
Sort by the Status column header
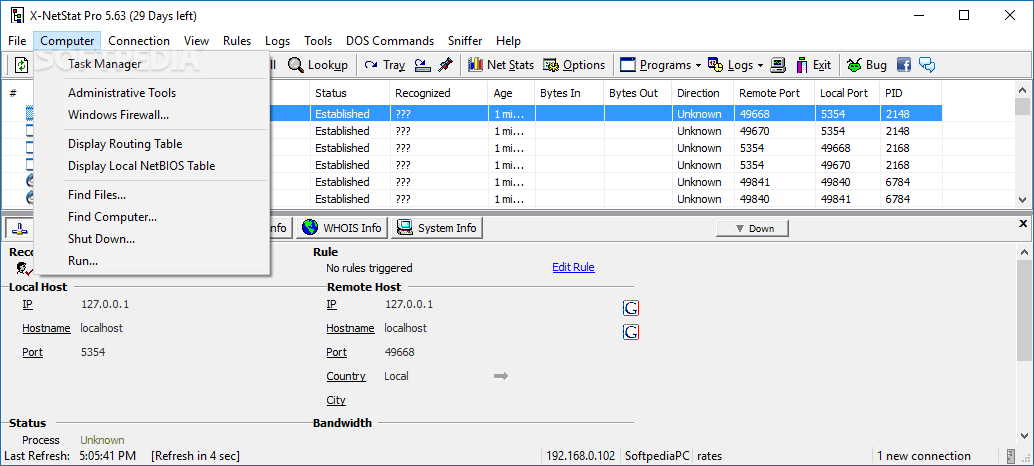tap(350, 93)
